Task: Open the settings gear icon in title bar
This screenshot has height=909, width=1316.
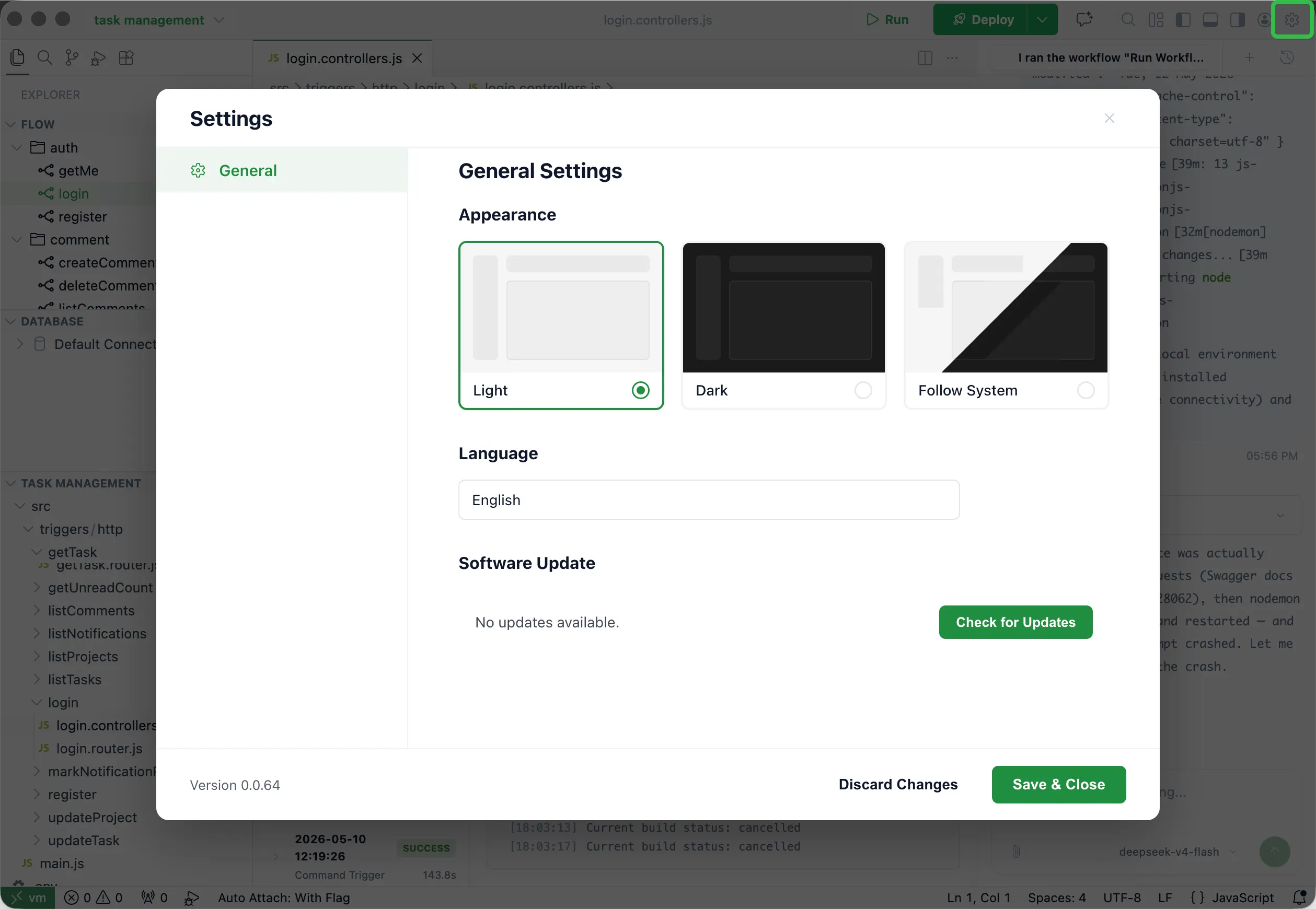Action: coord(1291,20)
